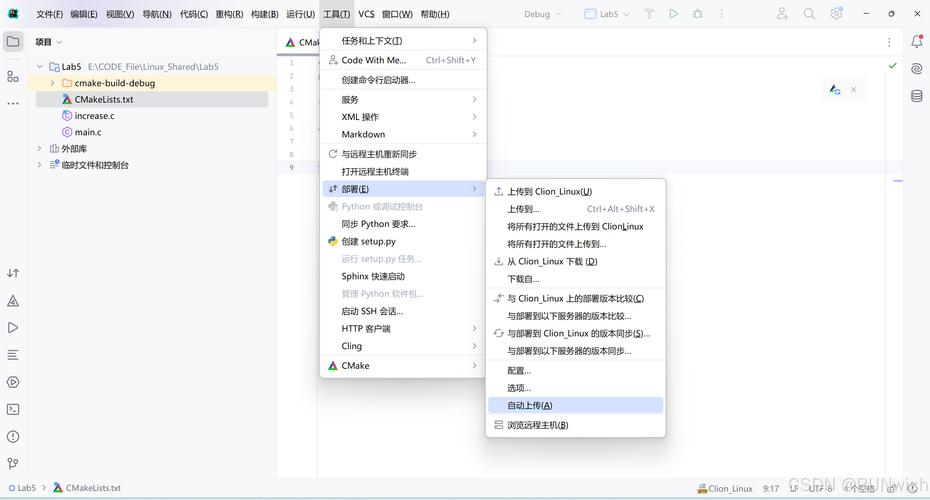Click the reload CMake changes icon in editor
Image resolution: width=930 pixels, height=500 pixels.
pos(835,90)
